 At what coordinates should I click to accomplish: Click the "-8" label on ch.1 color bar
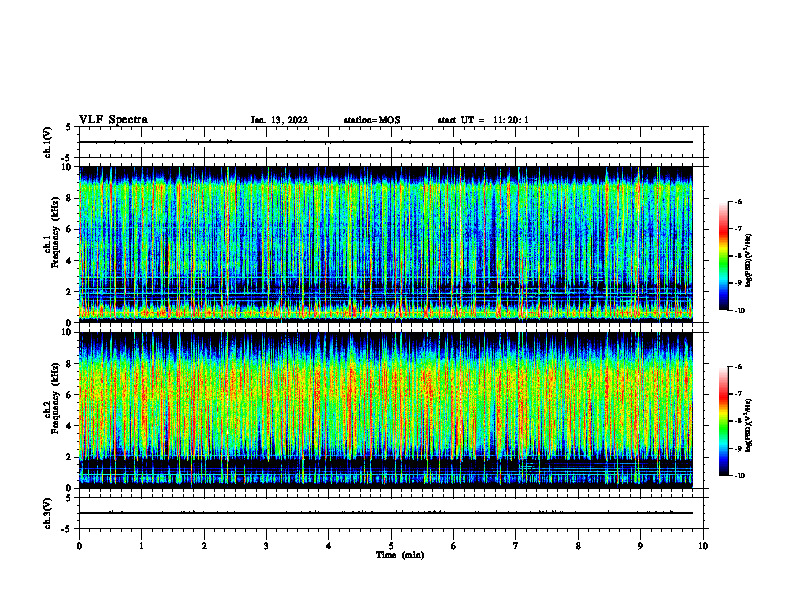738,256
